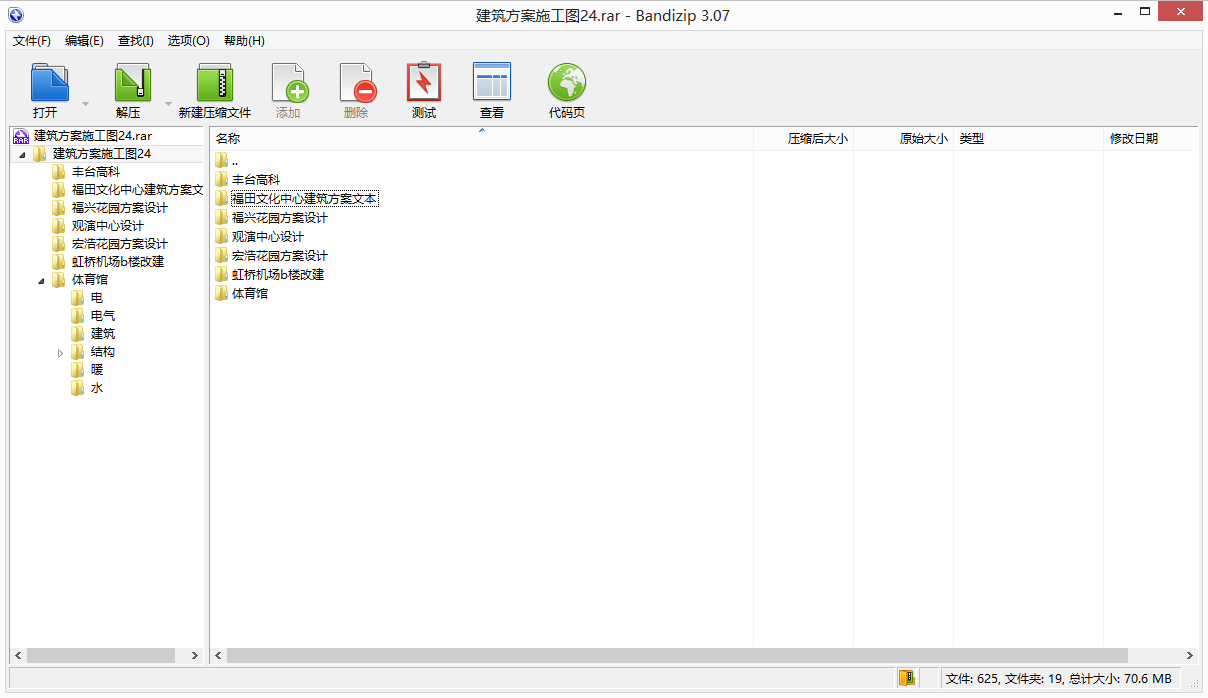This screenshot has width=1208, height=698.
Task: Click the 添加 (Add) toolbar icon
Action: [289, 83]
